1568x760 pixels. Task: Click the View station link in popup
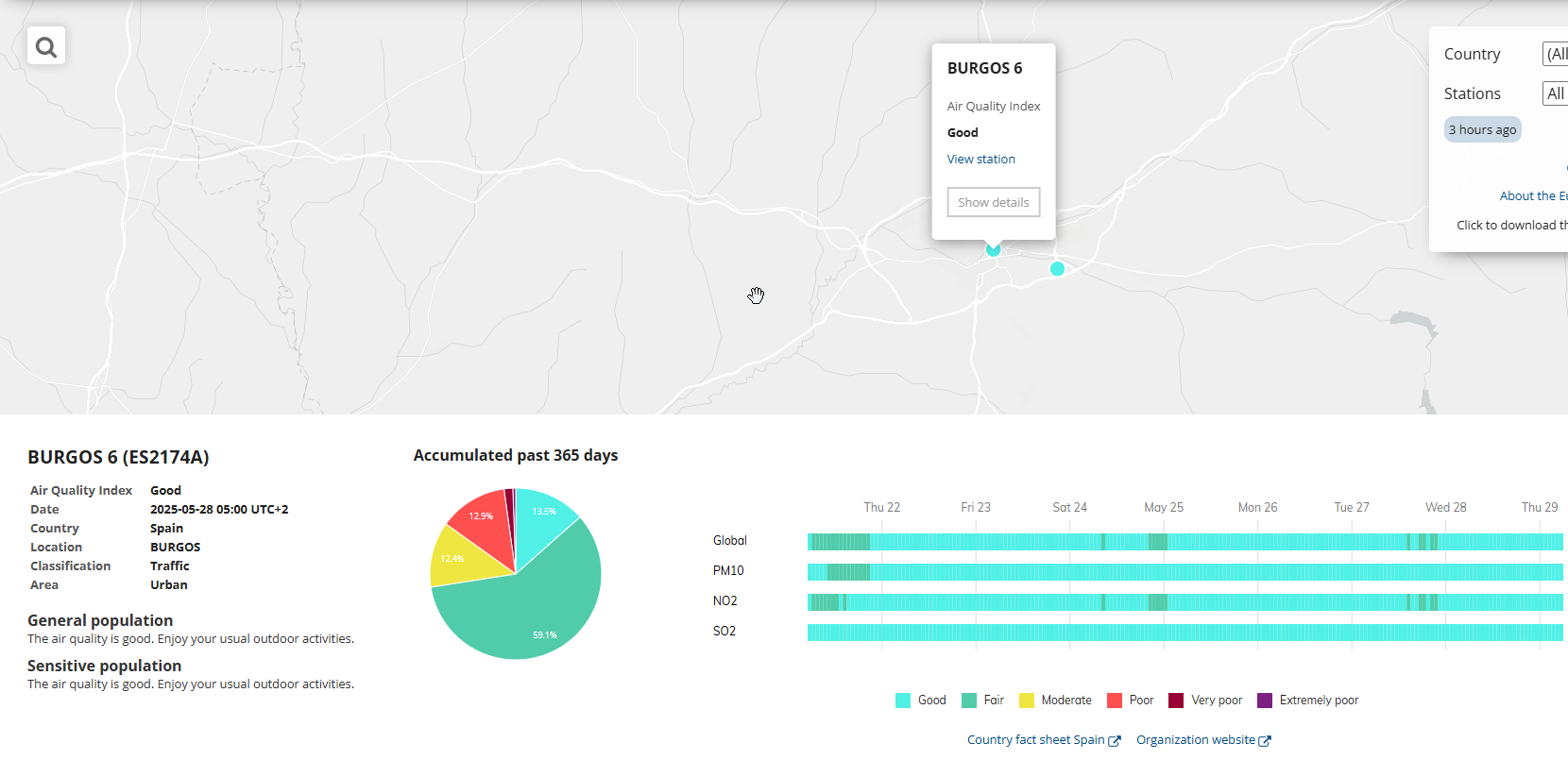pyautogui.click(x=980, y=160)
